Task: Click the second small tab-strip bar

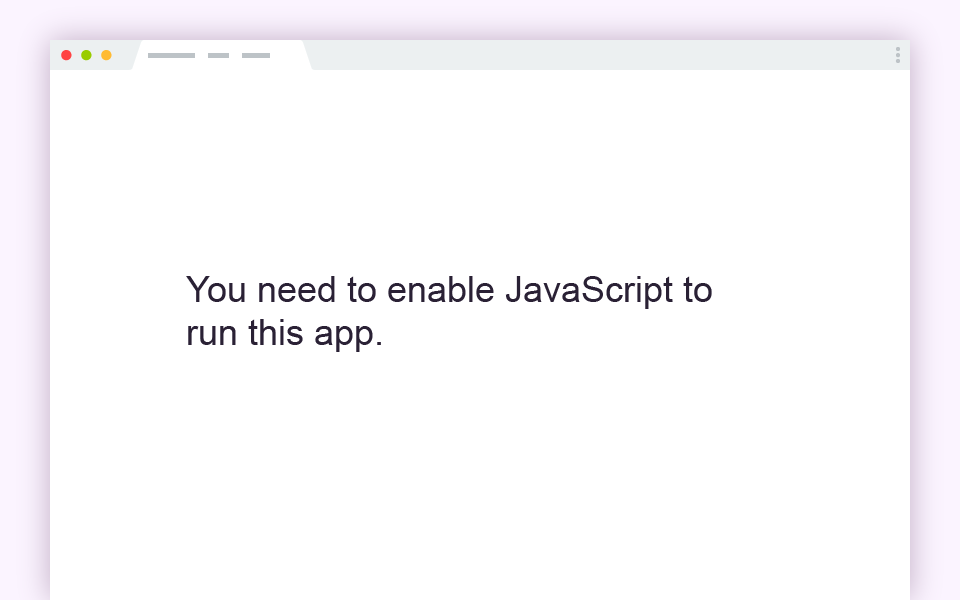Action: 218,55
